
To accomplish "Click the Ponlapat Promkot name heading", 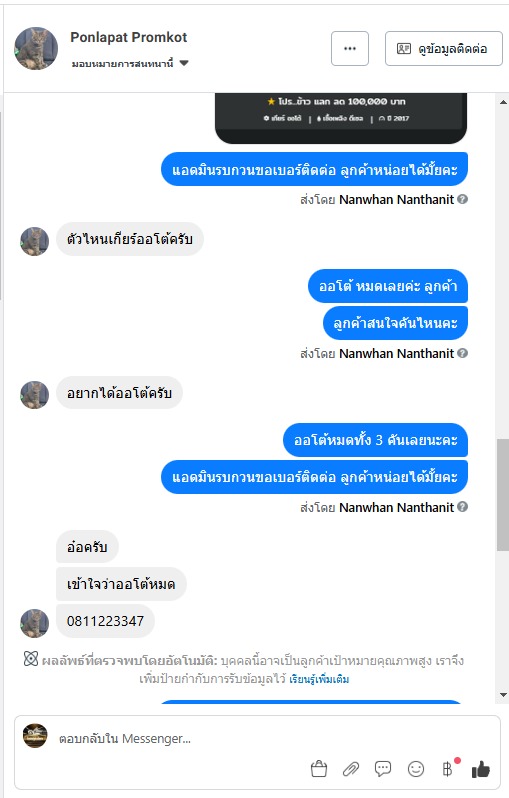I will [129, 37].
